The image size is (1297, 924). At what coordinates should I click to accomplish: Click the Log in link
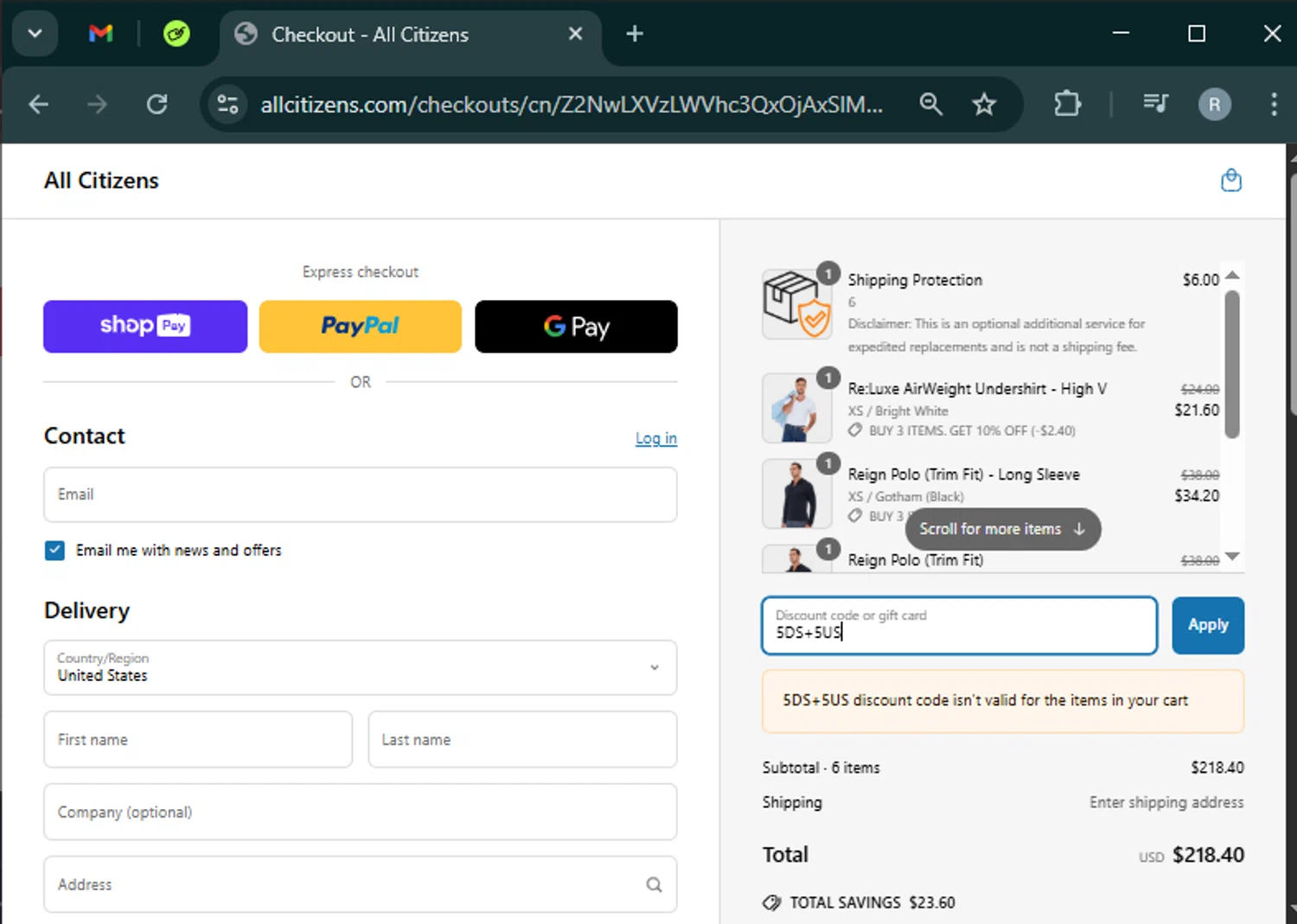click(x=656, y=438)
